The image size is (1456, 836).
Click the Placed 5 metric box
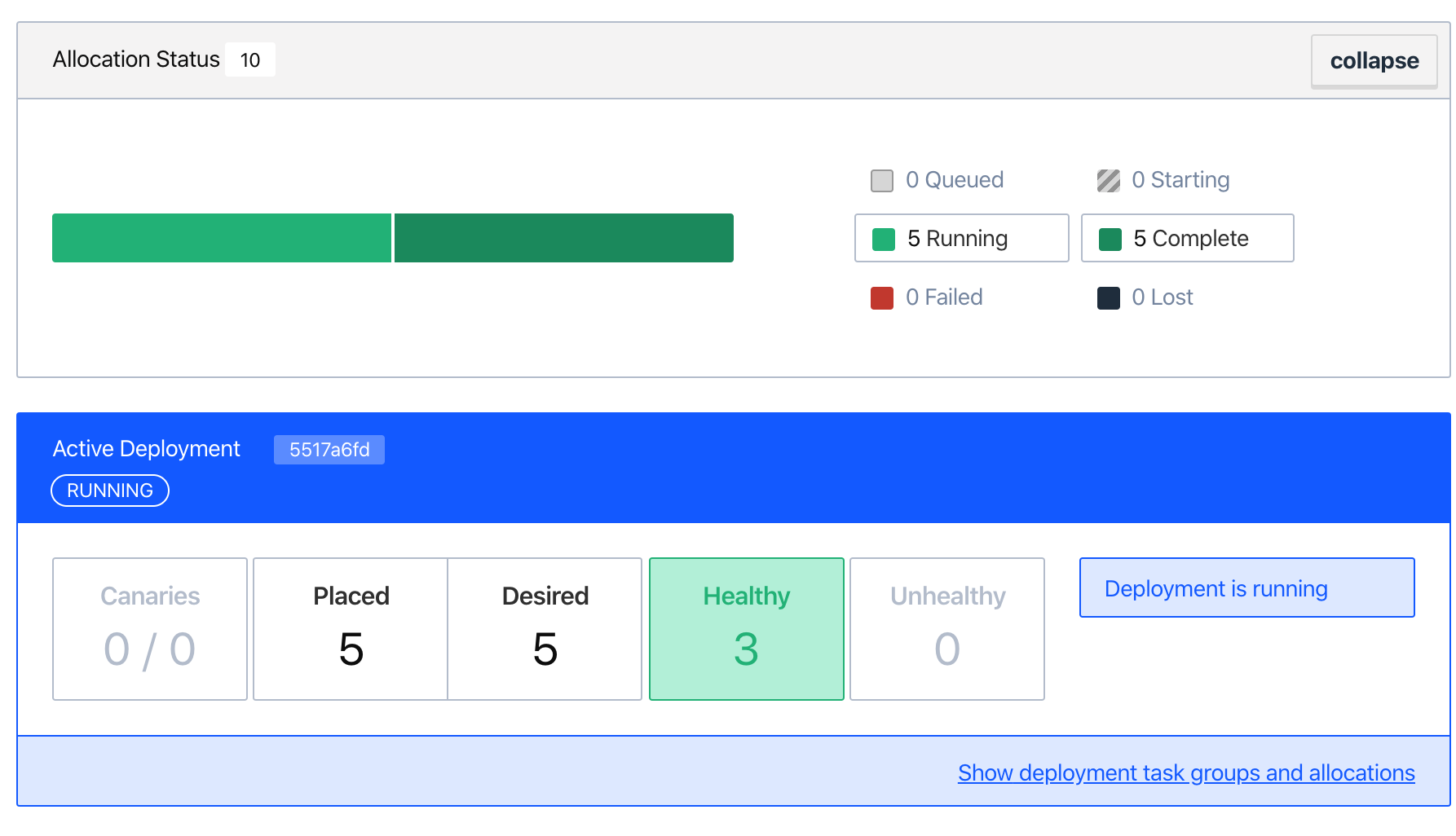(351, 629)
